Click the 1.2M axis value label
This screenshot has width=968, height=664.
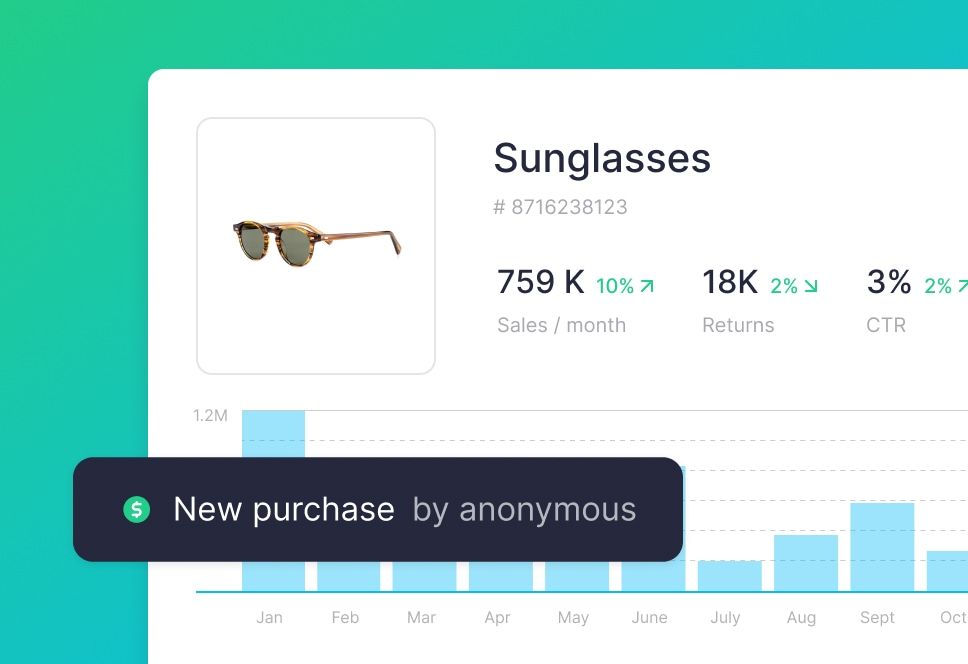pos(208,414)
